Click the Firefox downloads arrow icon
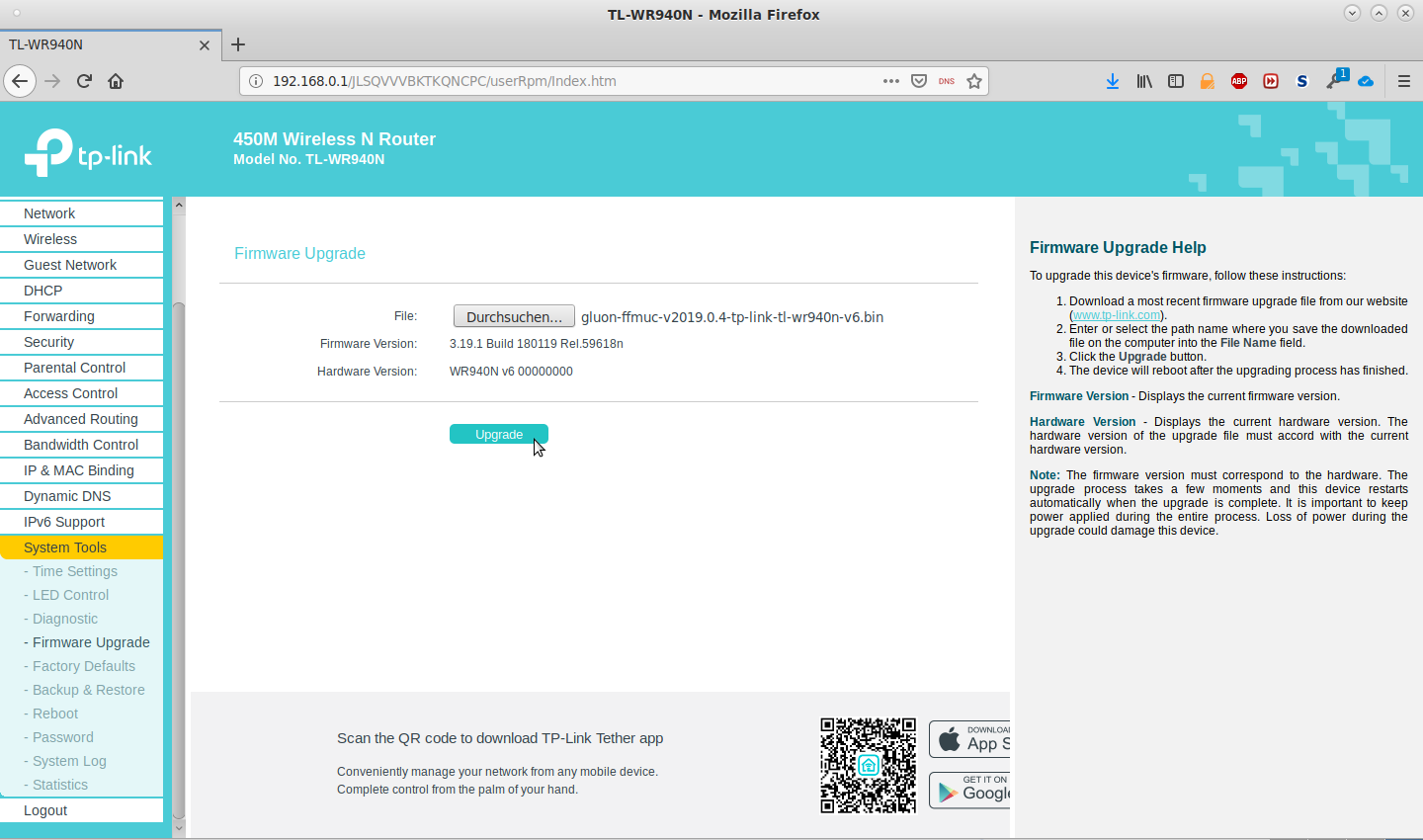The image size is (1423, 840). click(1113, 81)
